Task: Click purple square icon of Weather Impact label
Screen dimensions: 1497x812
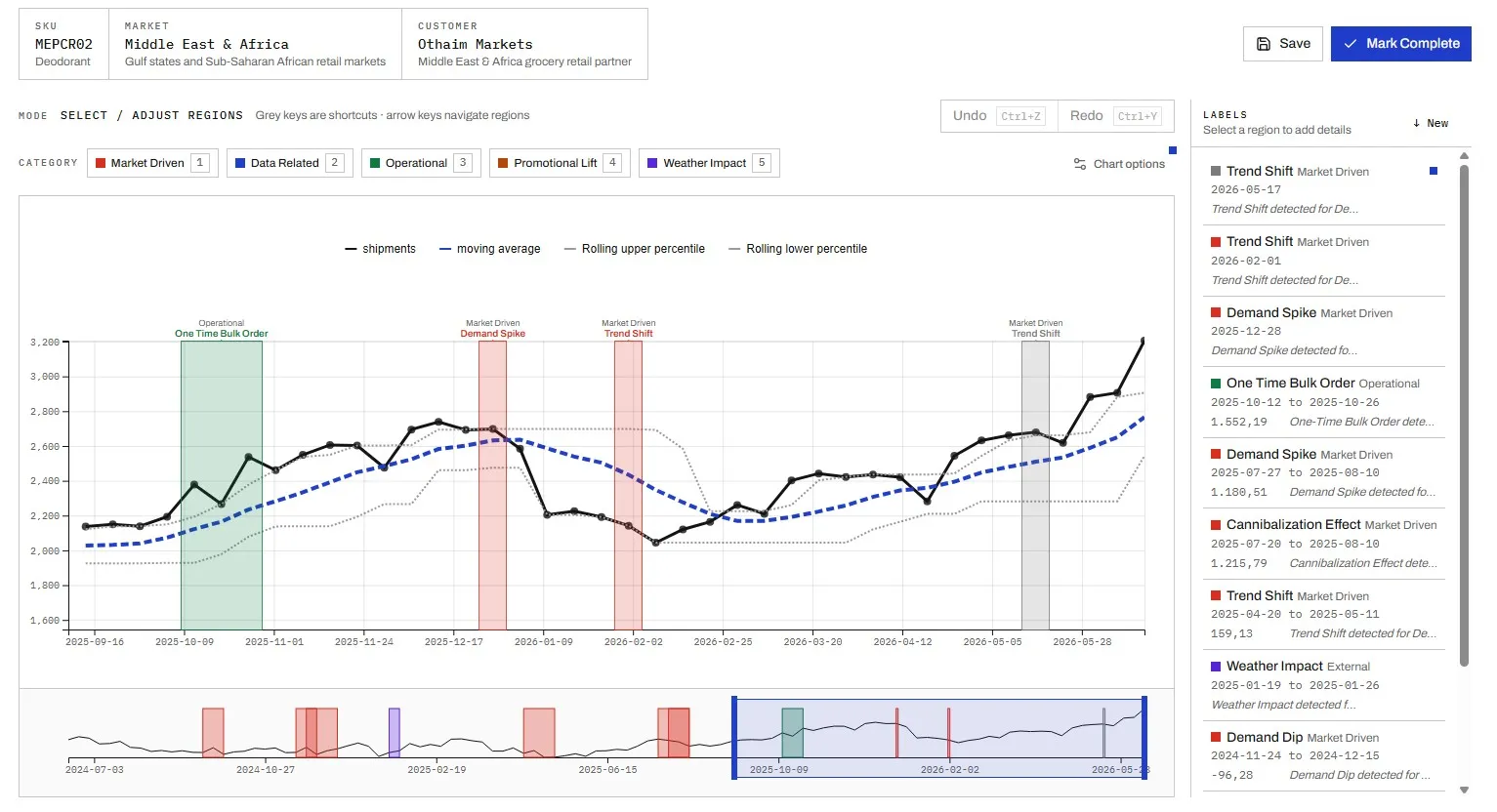Action: pos(1216,667)
